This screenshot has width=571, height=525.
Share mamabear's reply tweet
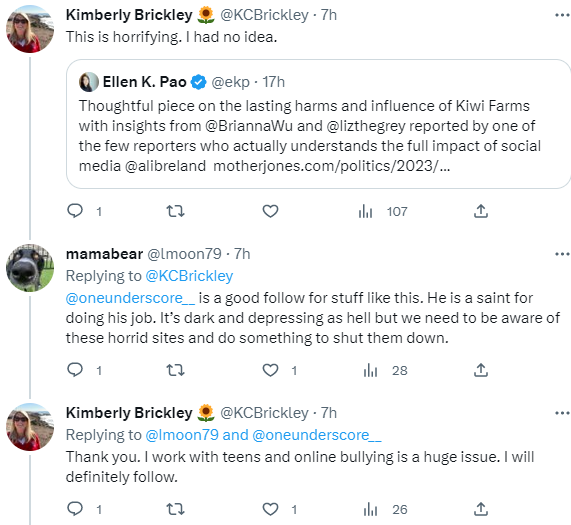pos(481,370)
